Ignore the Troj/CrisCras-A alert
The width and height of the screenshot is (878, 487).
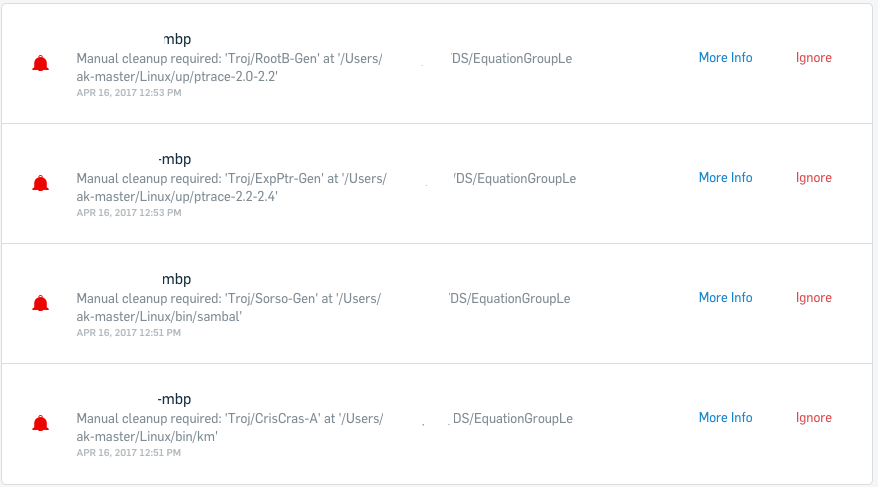pyautogui.click(x=814, y=418)
